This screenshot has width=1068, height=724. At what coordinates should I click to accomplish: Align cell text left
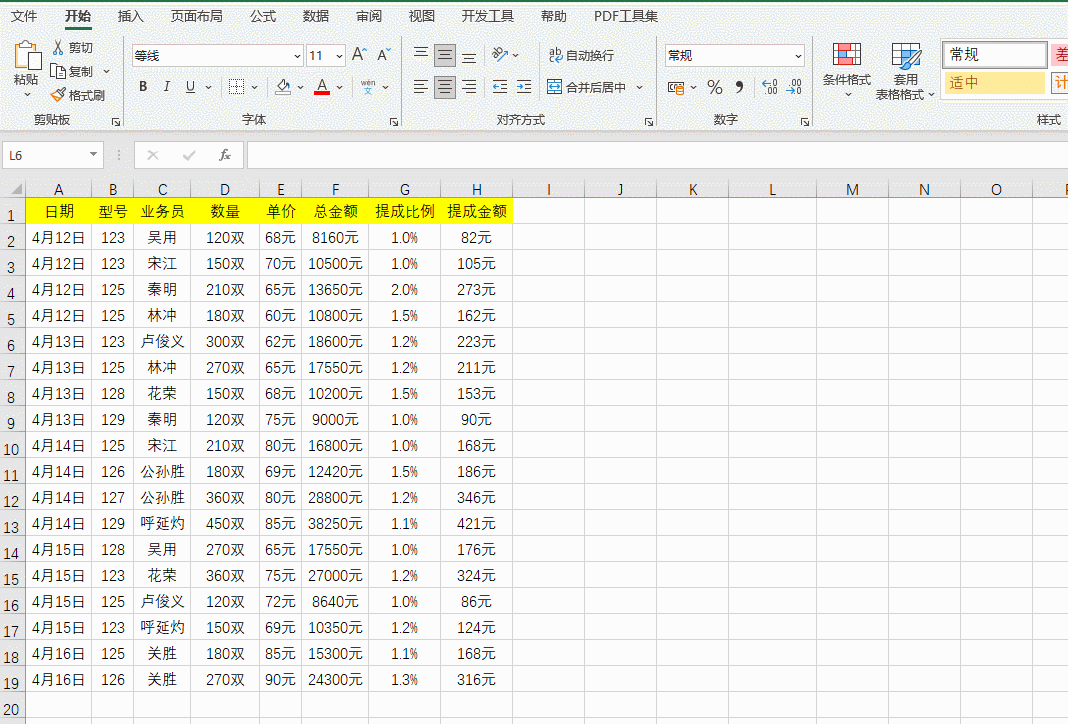(x=421, y=86)
